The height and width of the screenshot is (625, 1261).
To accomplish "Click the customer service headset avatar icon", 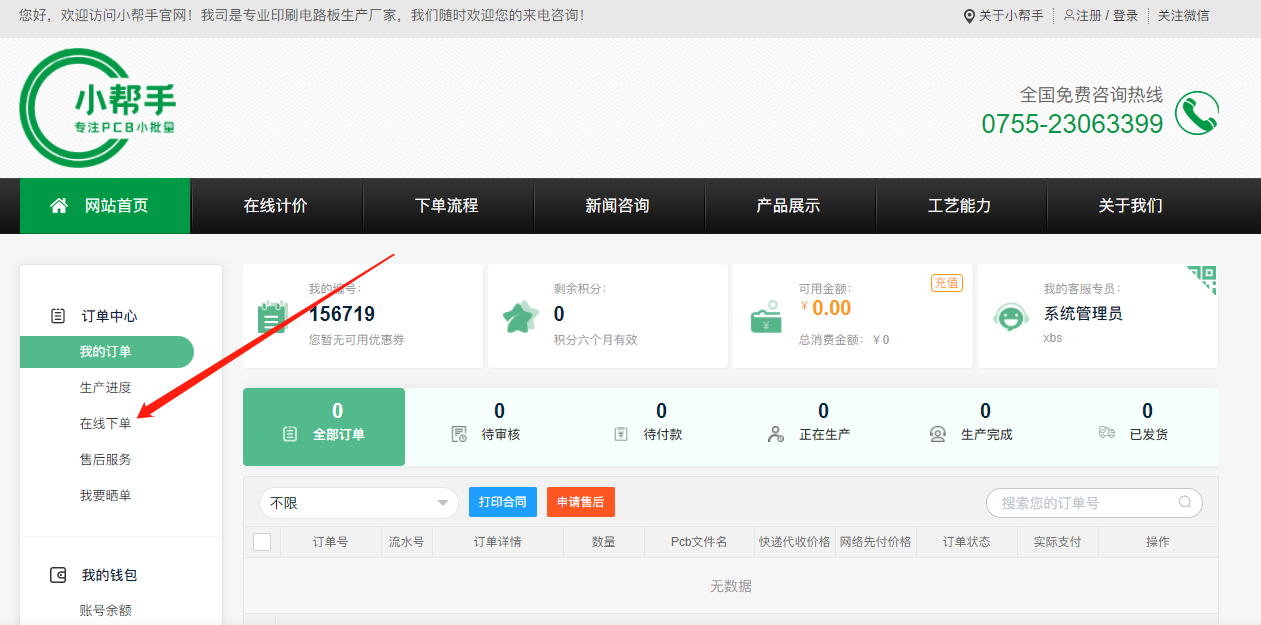I will pos(1010,317).
